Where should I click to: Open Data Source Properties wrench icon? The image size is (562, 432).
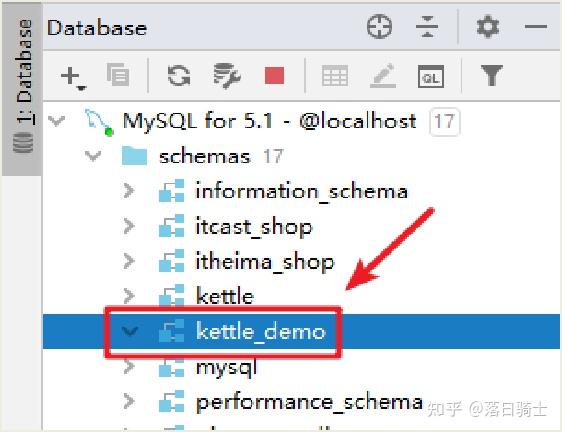pyautogui.click(x=227, y=76)
